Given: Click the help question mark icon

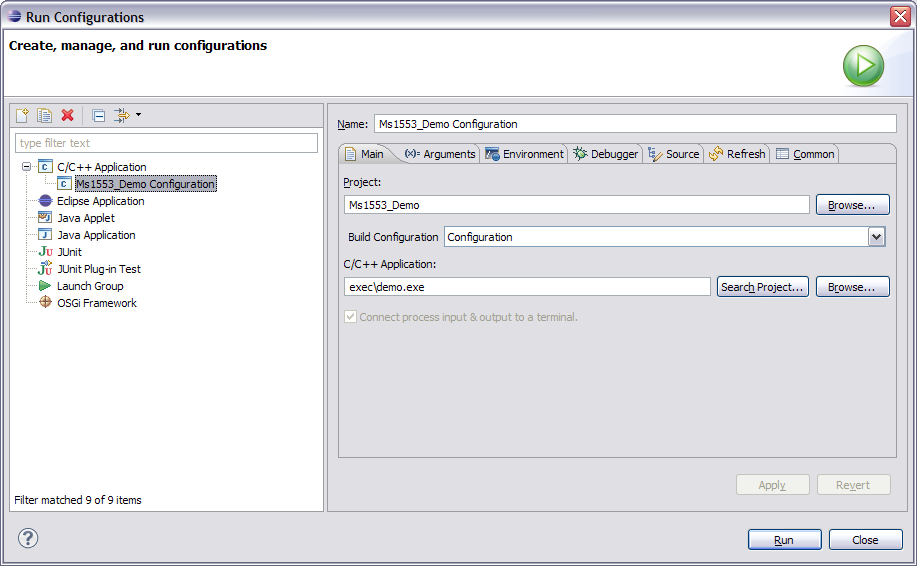Looking at the screenshot, I should click(x=27, y=538).
